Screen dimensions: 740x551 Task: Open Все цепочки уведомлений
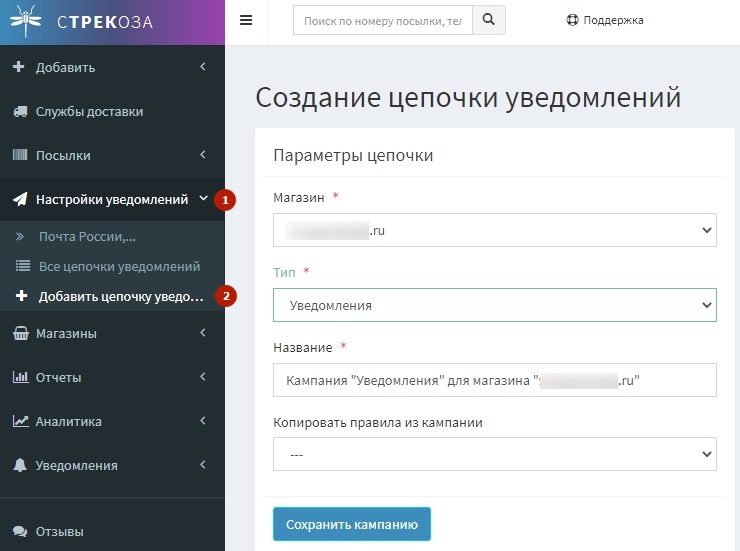point(119,267)
